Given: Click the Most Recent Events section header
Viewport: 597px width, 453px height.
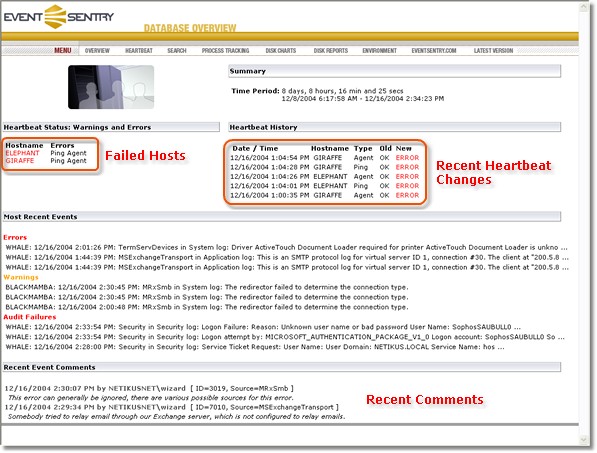Looking at the screenshot, I should point(282,217).
